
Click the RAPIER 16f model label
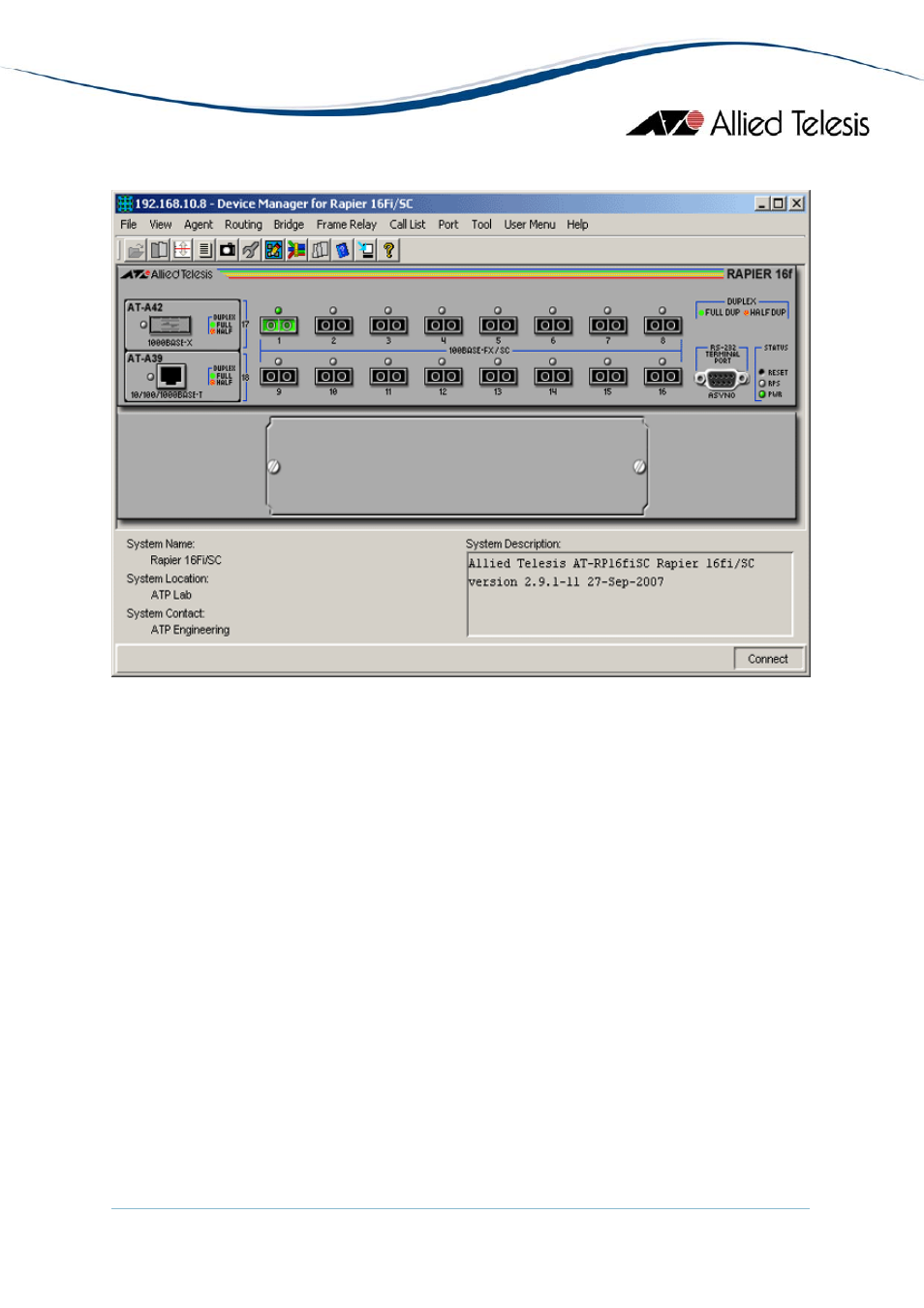tap(759, 274)
